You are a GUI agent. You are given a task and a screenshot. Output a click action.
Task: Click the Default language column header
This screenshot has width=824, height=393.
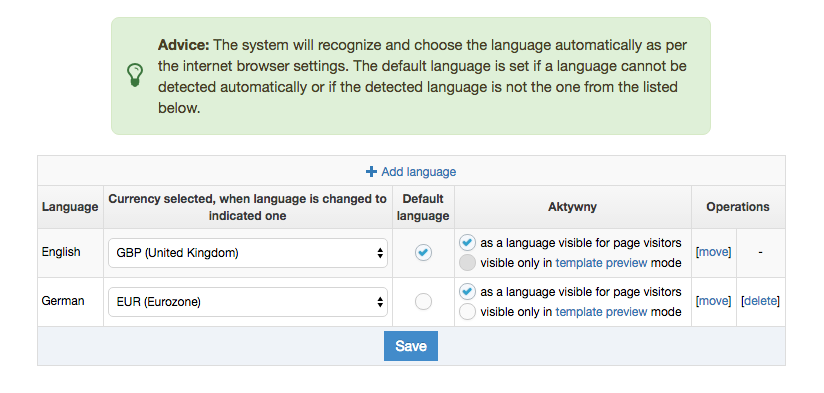[423, 207]
